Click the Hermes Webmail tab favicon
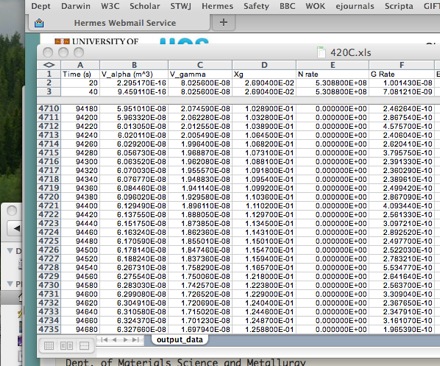 point(39,23)
